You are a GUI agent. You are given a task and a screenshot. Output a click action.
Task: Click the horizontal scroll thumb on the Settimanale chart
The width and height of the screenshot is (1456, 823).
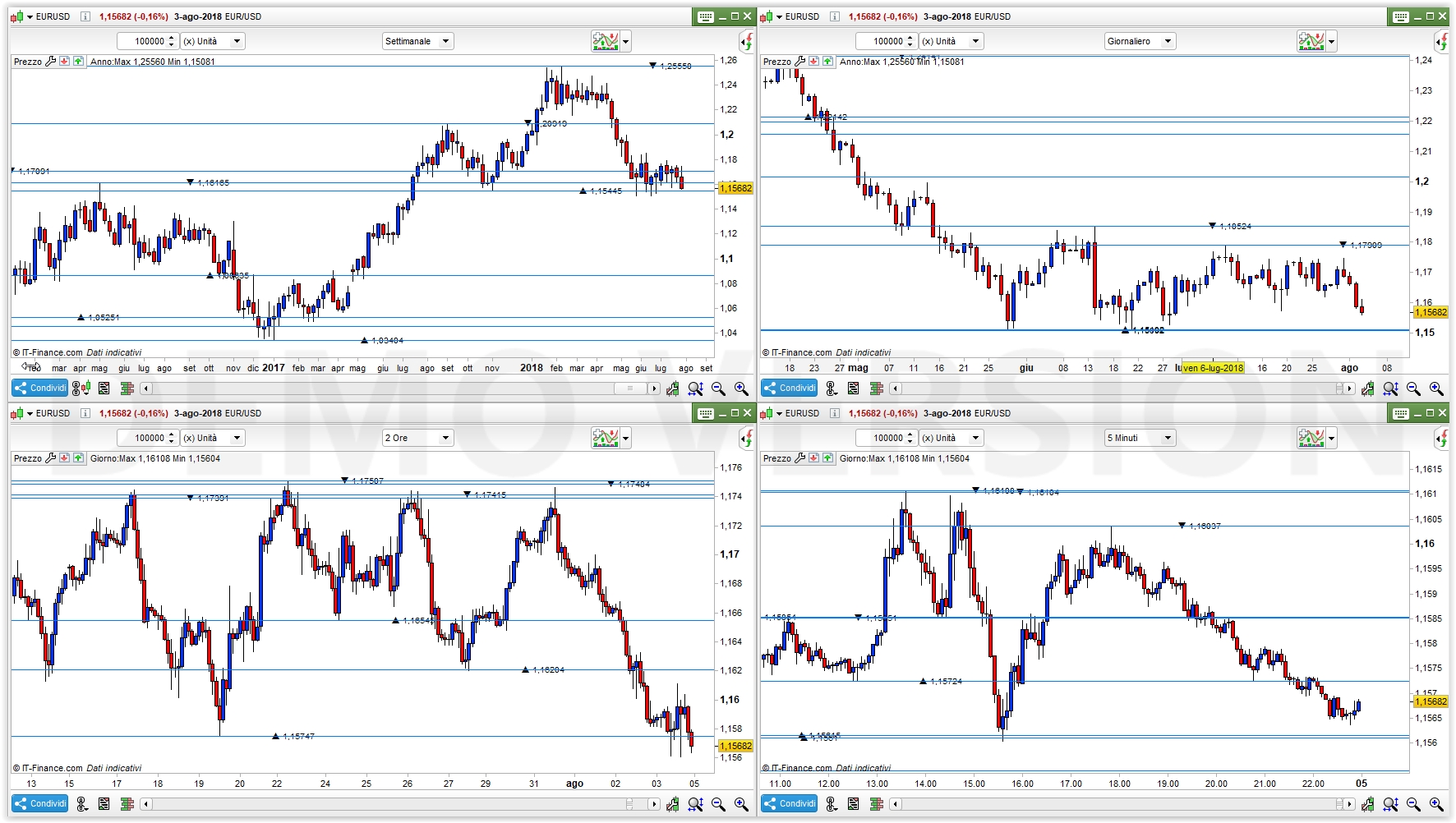pyautogui.click(x=631, y=389)
